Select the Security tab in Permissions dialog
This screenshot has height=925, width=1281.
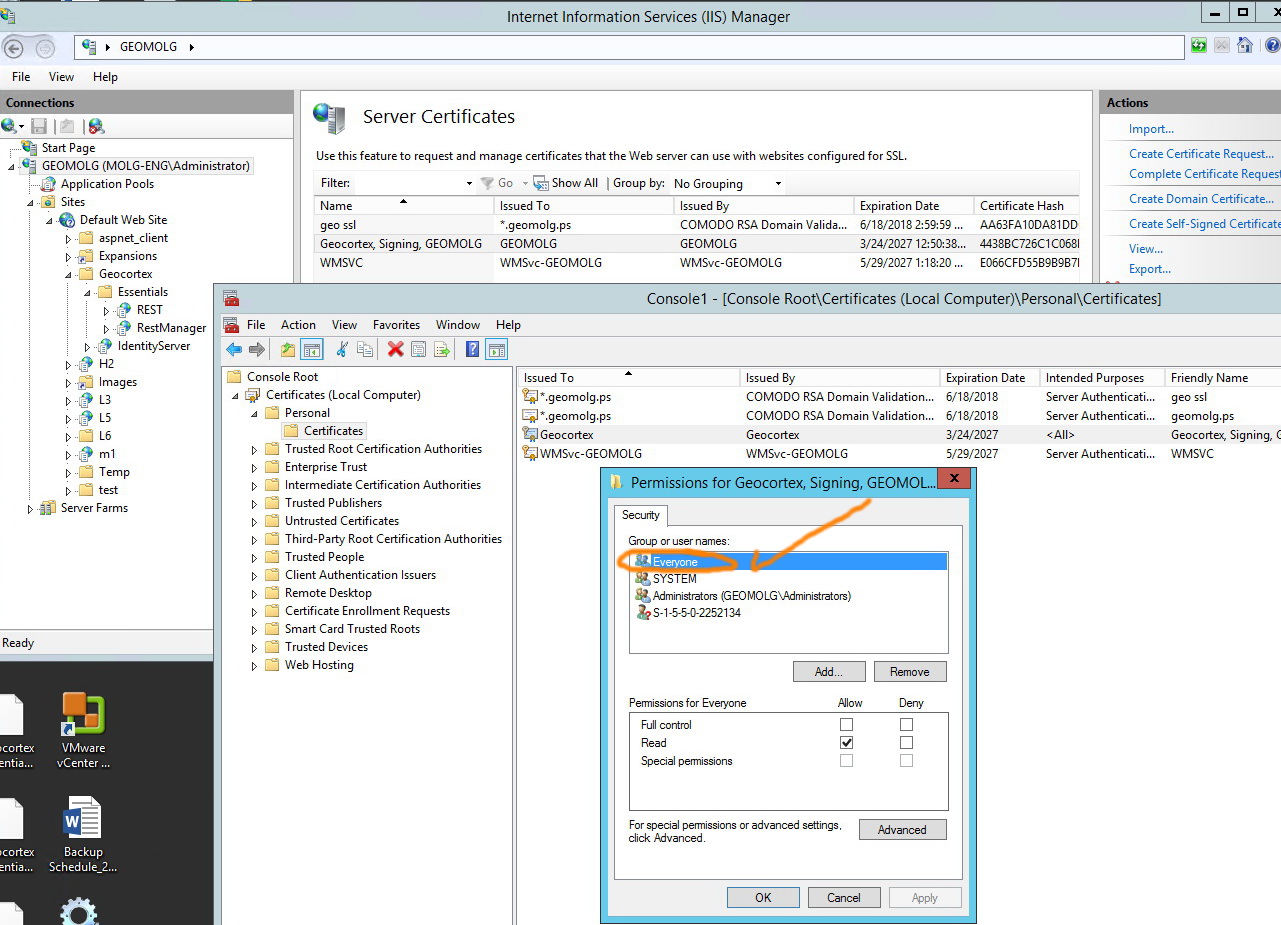pyautogui.click(x=641, y=516)
